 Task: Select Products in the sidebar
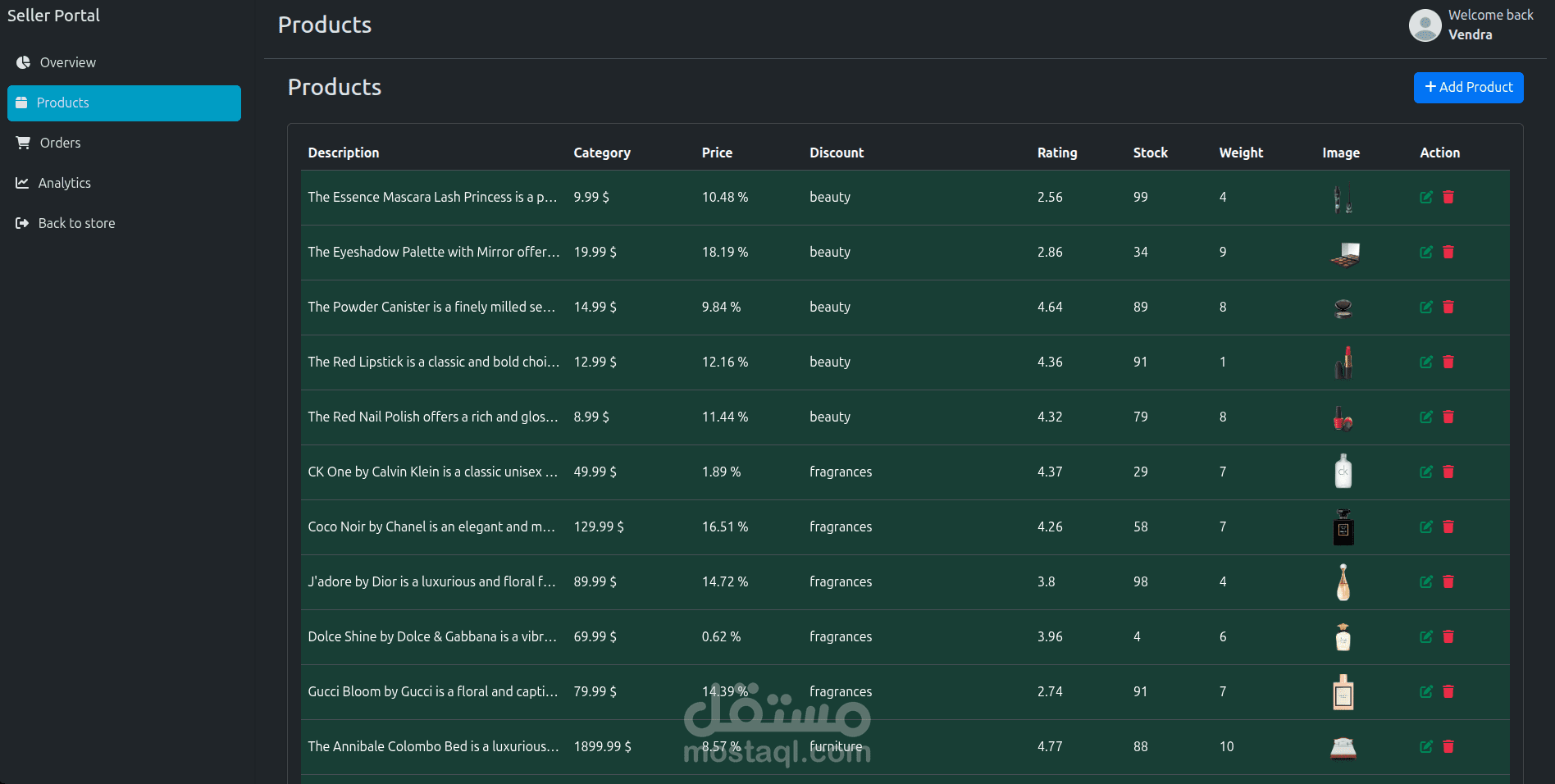point(124,103)
